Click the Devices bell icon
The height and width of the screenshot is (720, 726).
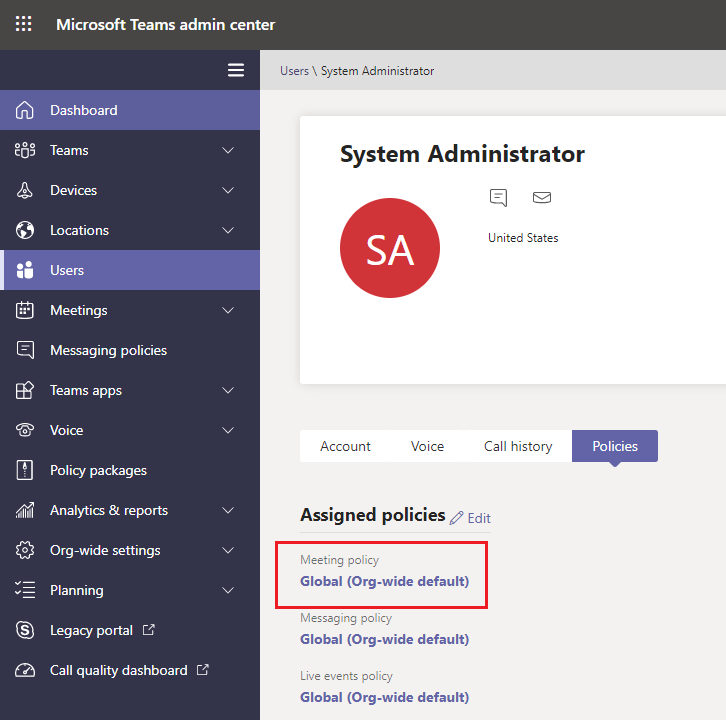click(x=25, y=190)
